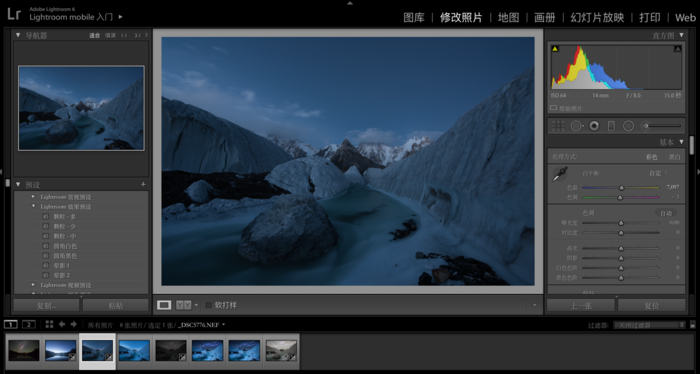Screen dimensions: 700x374
Task: Select the spot removal tool
Action: pyautogui.click(x=576, y=126)
